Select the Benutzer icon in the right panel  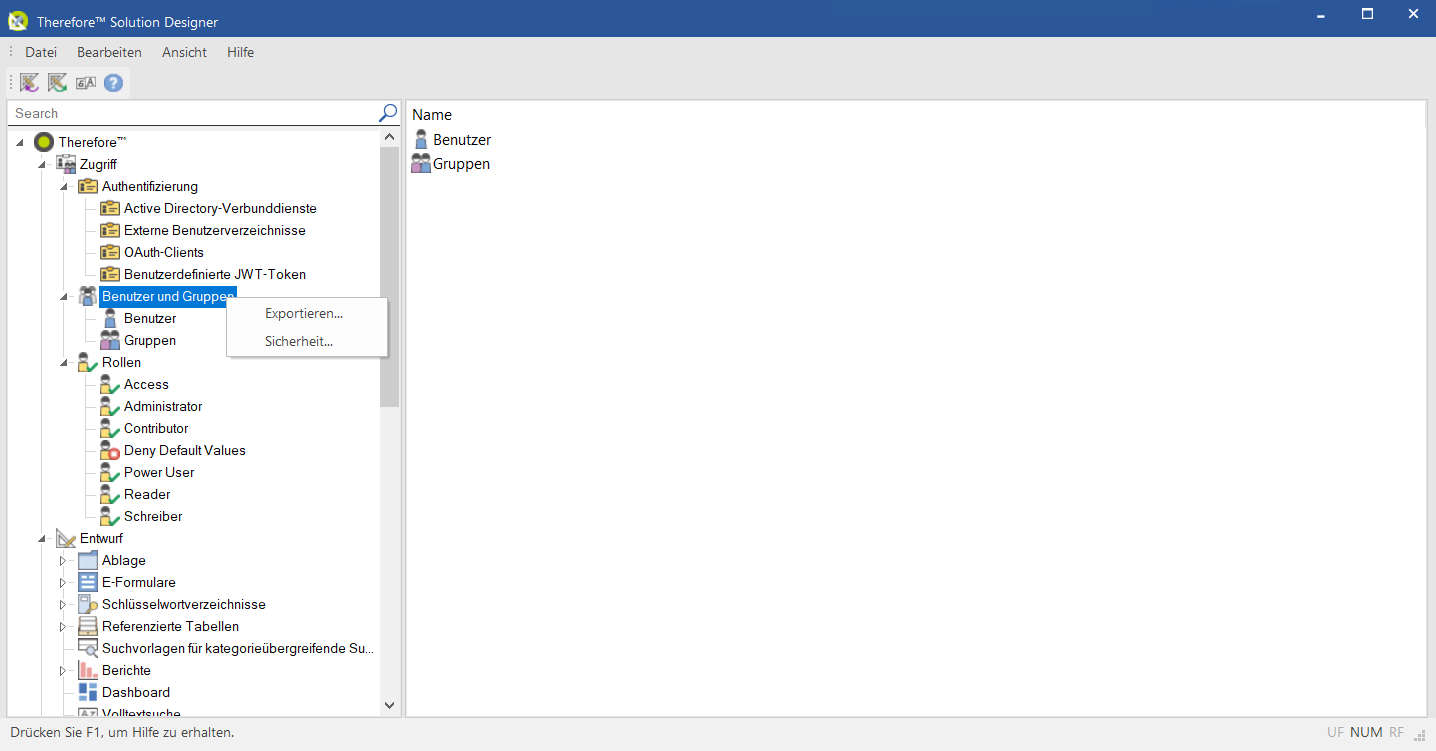coord(420,139)
